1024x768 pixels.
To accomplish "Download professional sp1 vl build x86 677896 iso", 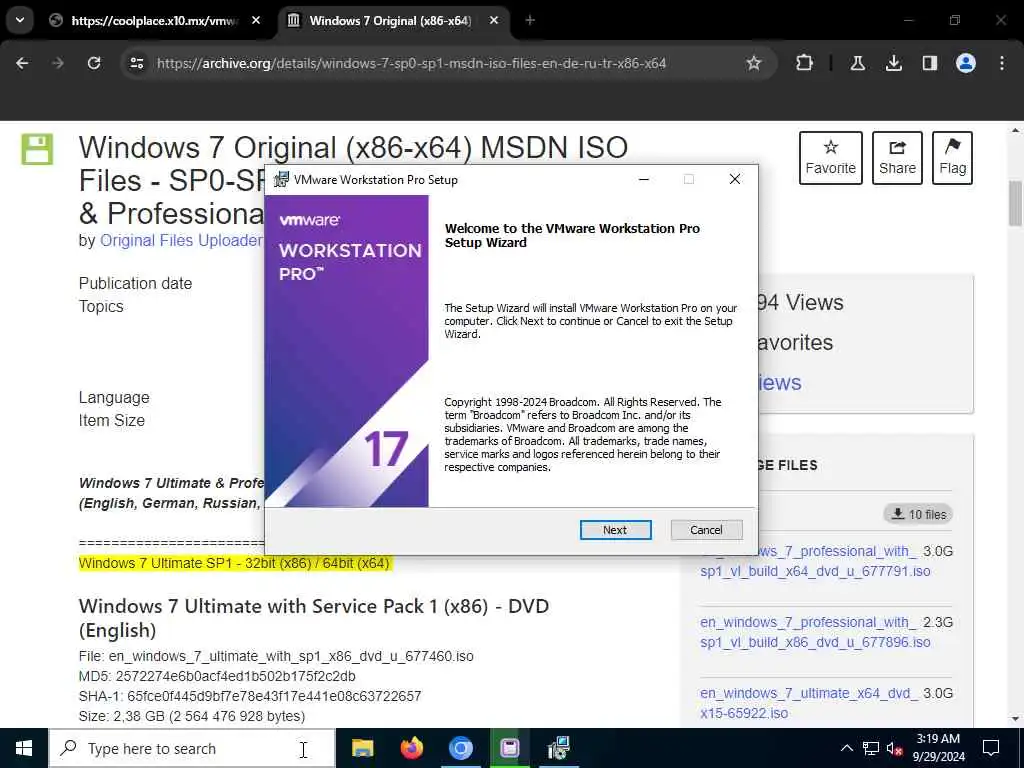I will click(x=816, y=632).
